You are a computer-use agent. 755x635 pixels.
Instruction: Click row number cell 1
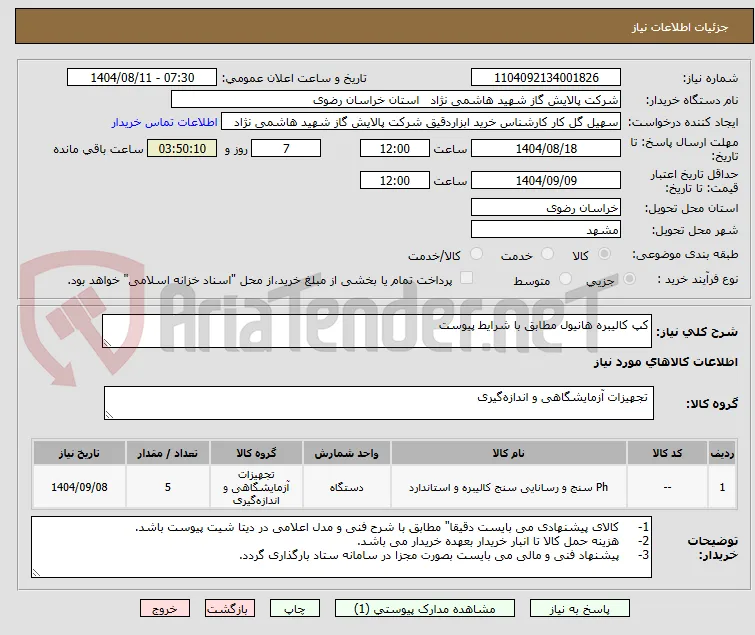722,487
